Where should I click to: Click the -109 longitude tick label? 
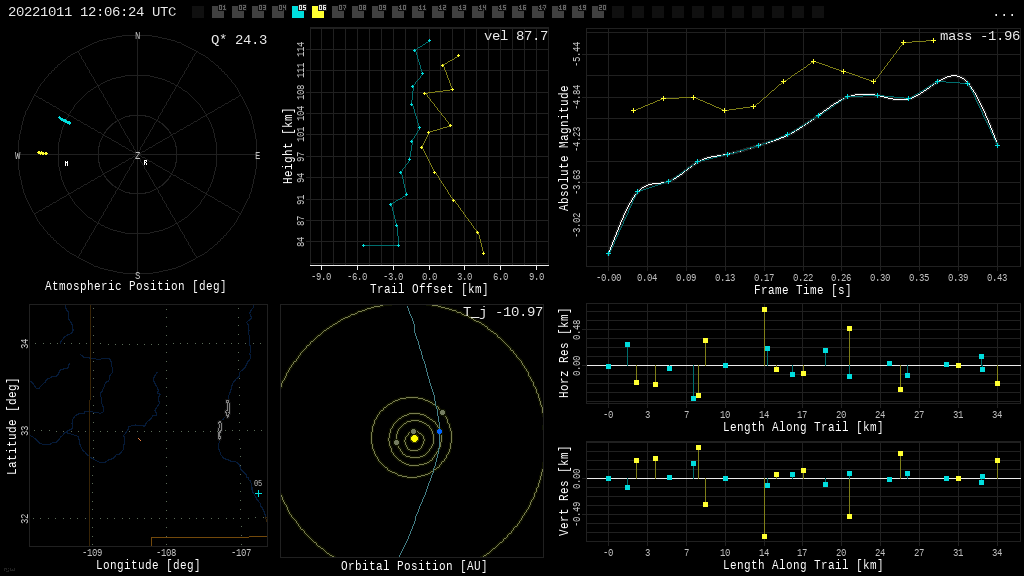coord(92,552)
